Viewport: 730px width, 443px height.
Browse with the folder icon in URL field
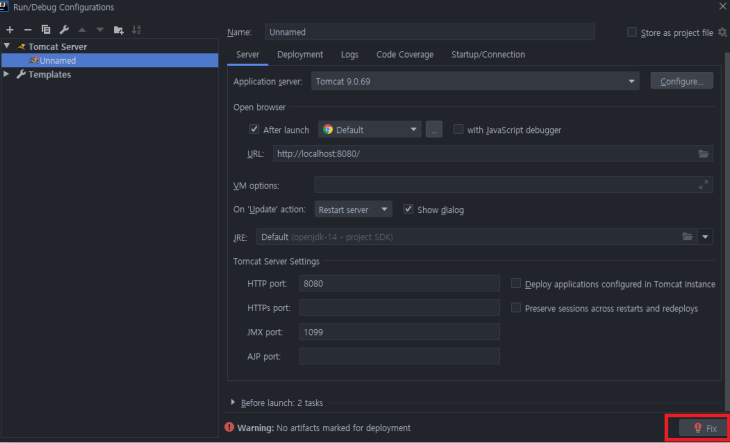pyautogui.click(x=703, y=154)
